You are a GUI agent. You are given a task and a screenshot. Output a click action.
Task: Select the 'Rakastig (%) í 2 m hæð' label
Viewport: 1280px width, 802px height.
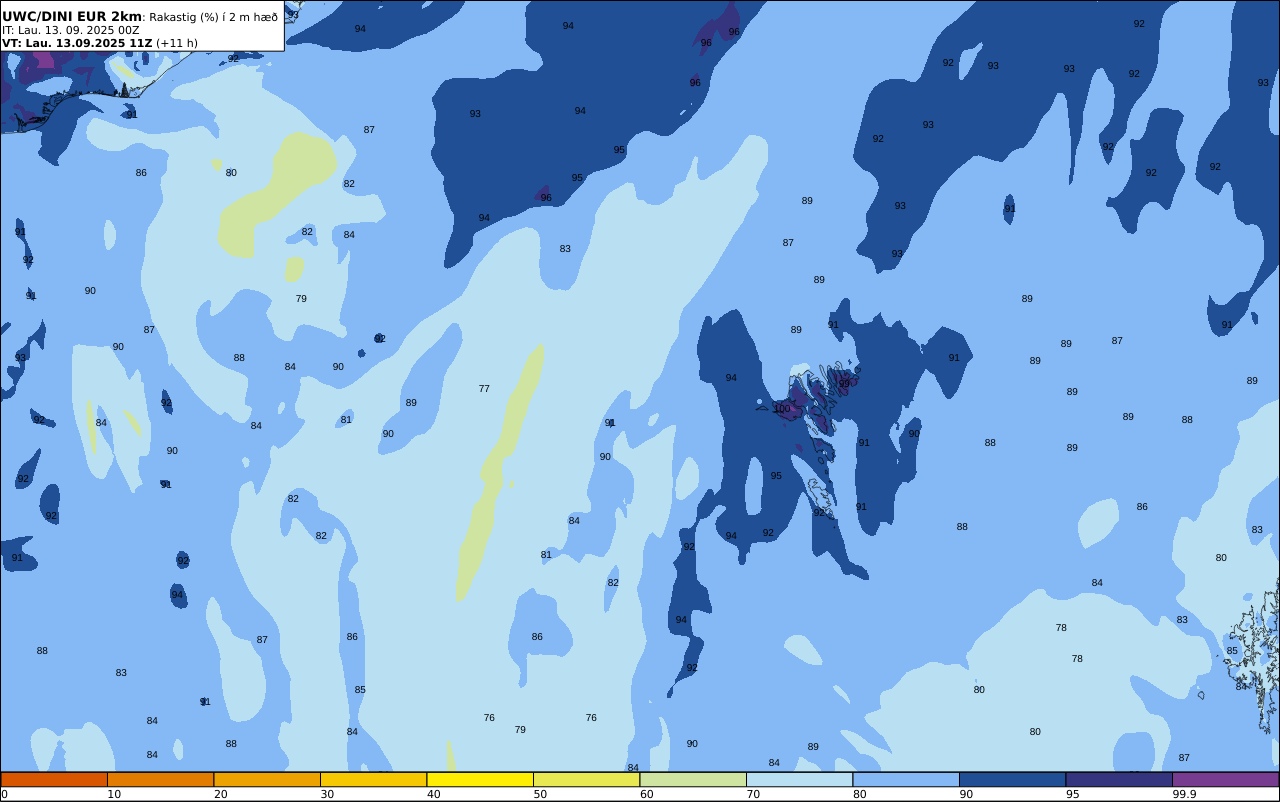click(x=214, y=17)
